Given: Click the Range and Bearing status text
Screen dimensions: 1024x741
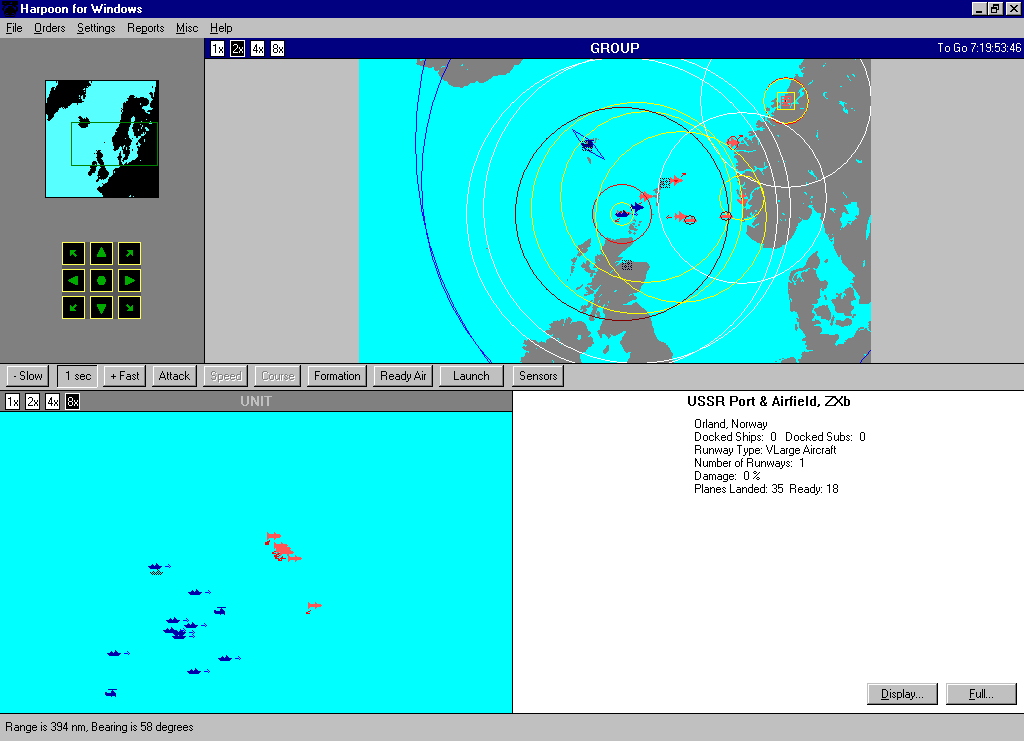Looking at the screenshot, I should [99, 727].
